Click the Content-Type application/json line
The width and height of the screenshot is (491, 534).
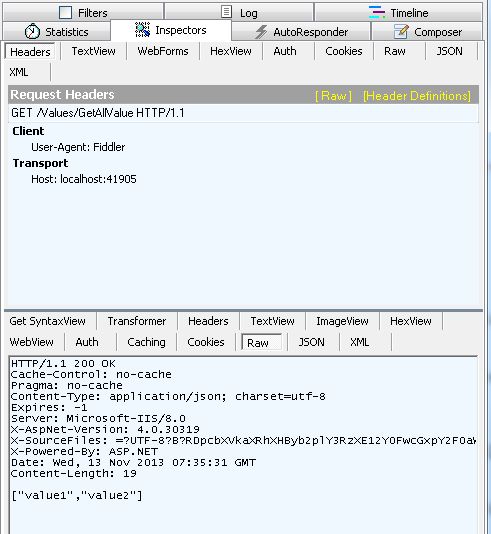click(168, 396)
